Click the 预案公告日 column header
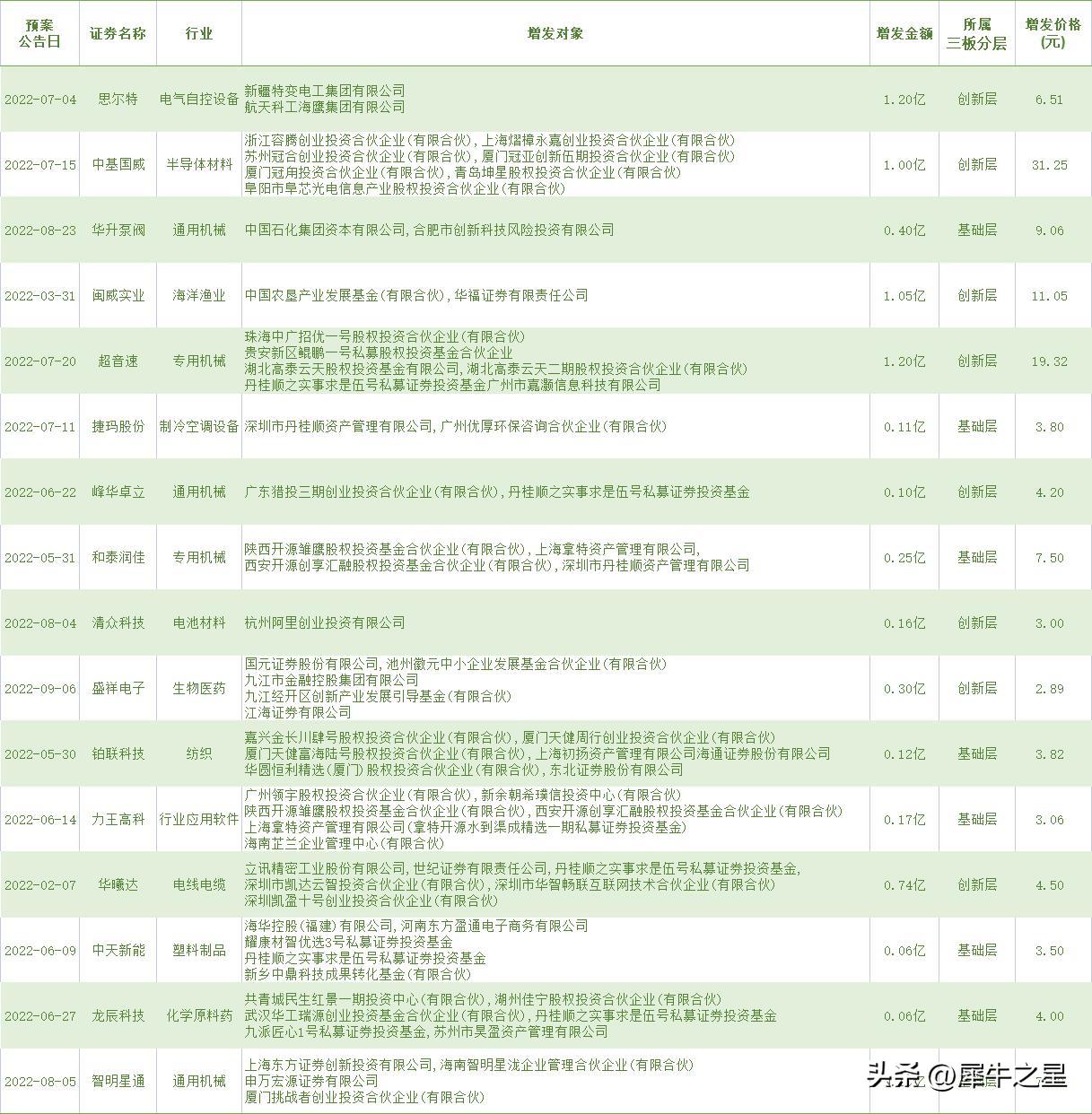The height and width of the screenshot is (1114, 1092). pos(39,32)
